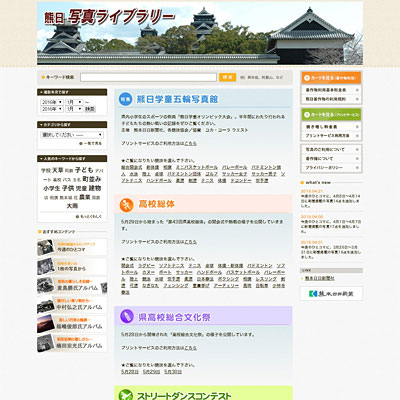This screenshot has width=400, height=400.
Task: Click the 熊本日日新聞社 text link
Action: (x=320, y=278)
